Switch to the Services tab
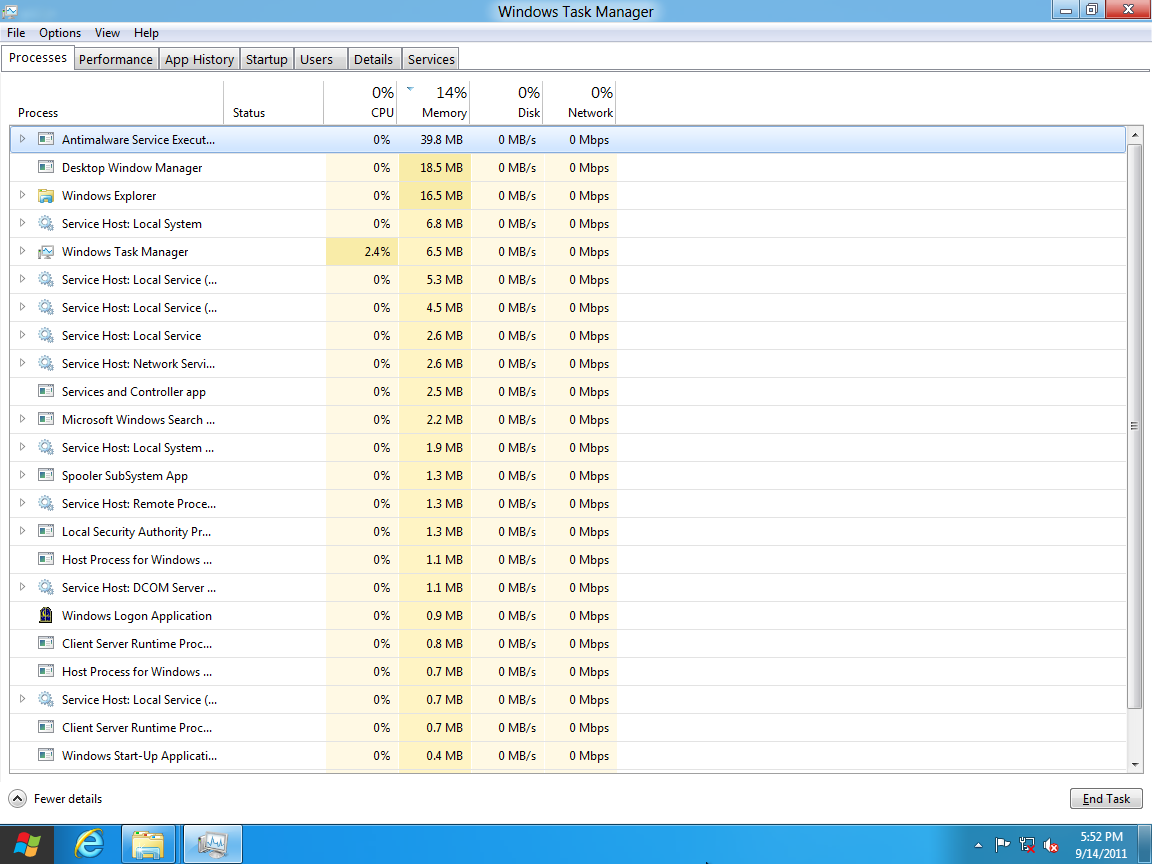Viewport: 1152px width, 864px height. tap(431, 60)
